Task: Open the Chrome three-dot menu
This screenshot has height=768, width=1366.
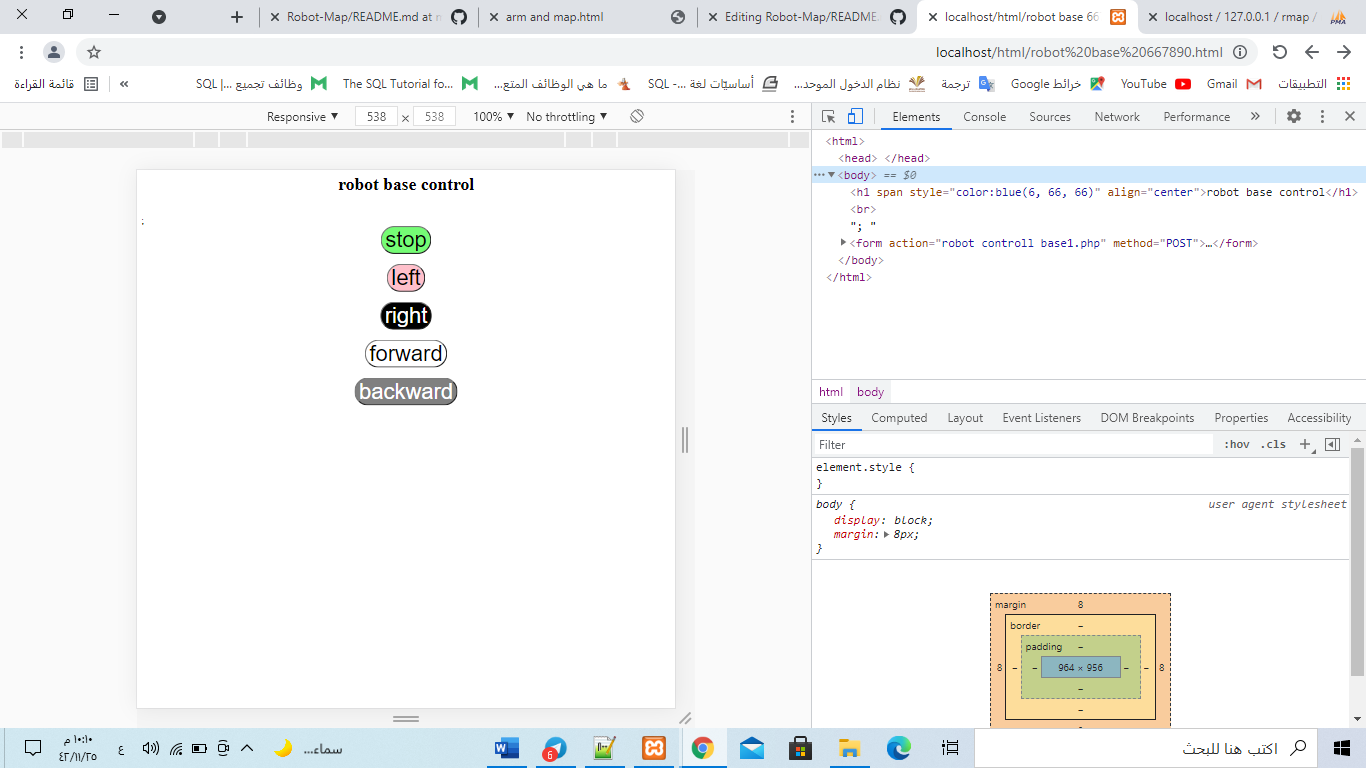Action: pos(22,52)
